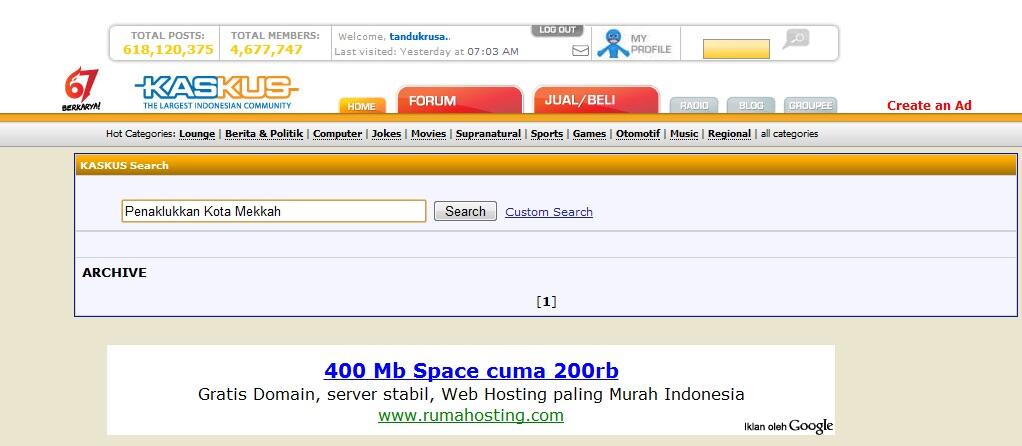
Task: Click Iklan oleh Google label
Action: coord(789,426)
